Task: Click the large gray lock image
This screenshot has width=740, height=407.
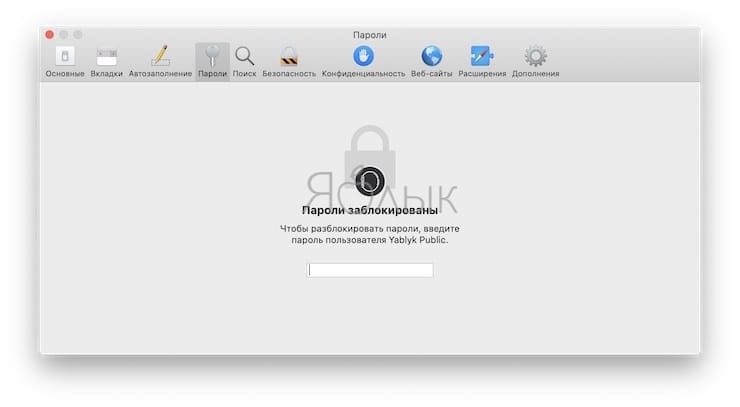Action: coord(370,156)
